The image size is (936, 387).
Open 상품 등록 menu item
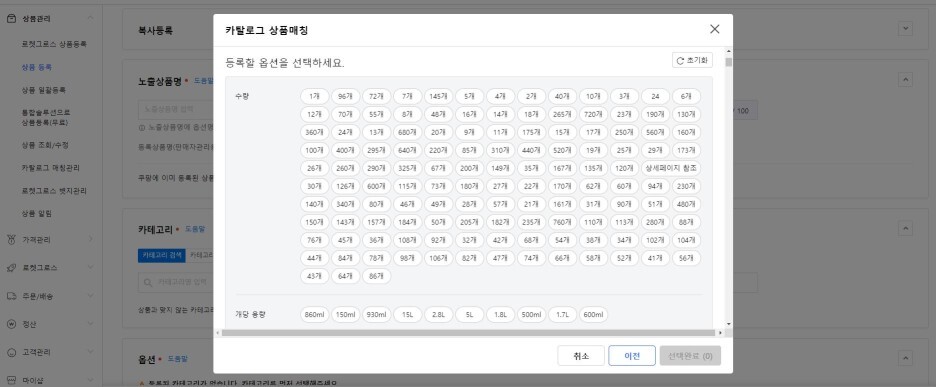point(36,67)
